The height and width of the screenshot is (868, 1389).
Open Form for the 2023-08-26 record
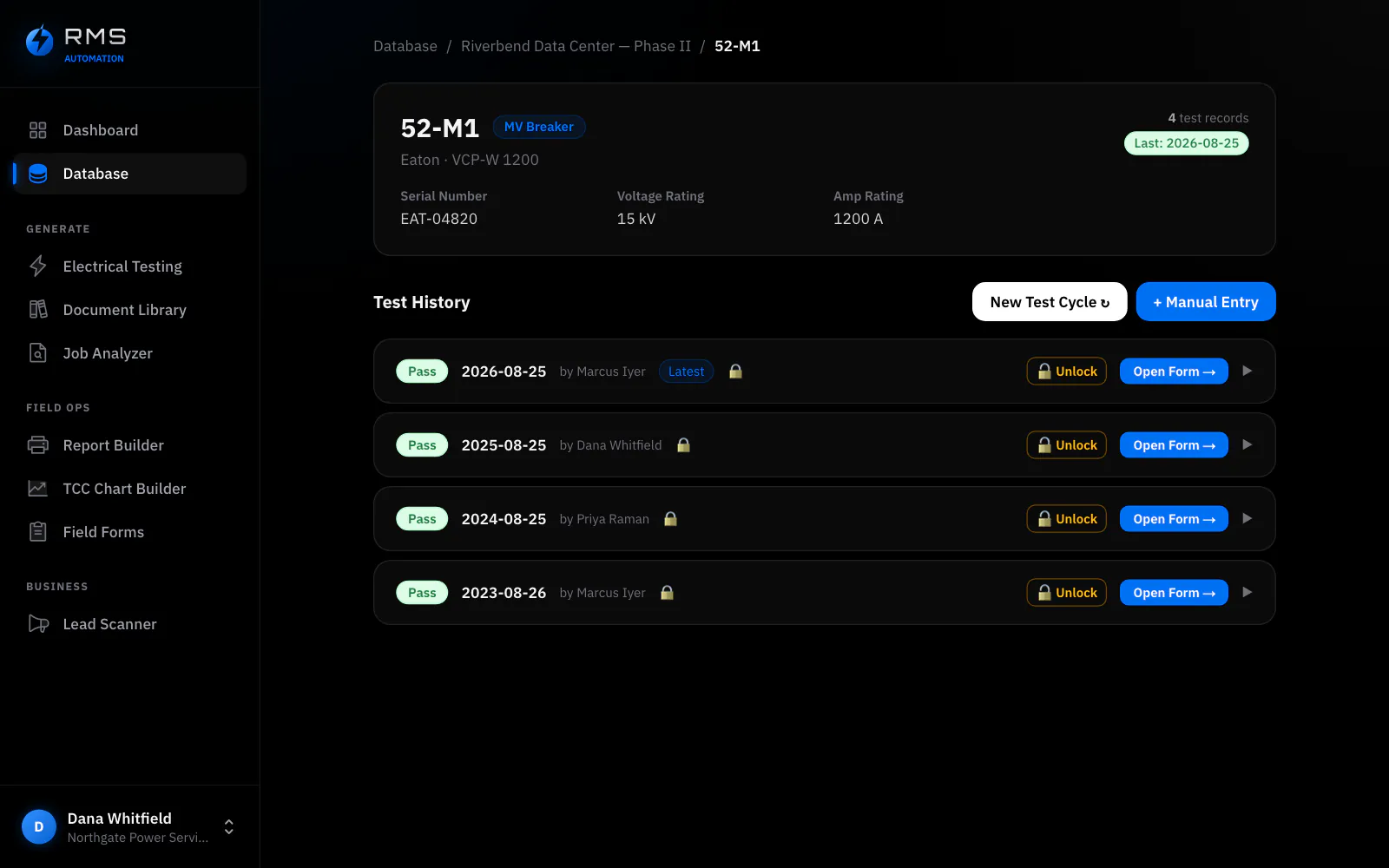(1174, 593)
